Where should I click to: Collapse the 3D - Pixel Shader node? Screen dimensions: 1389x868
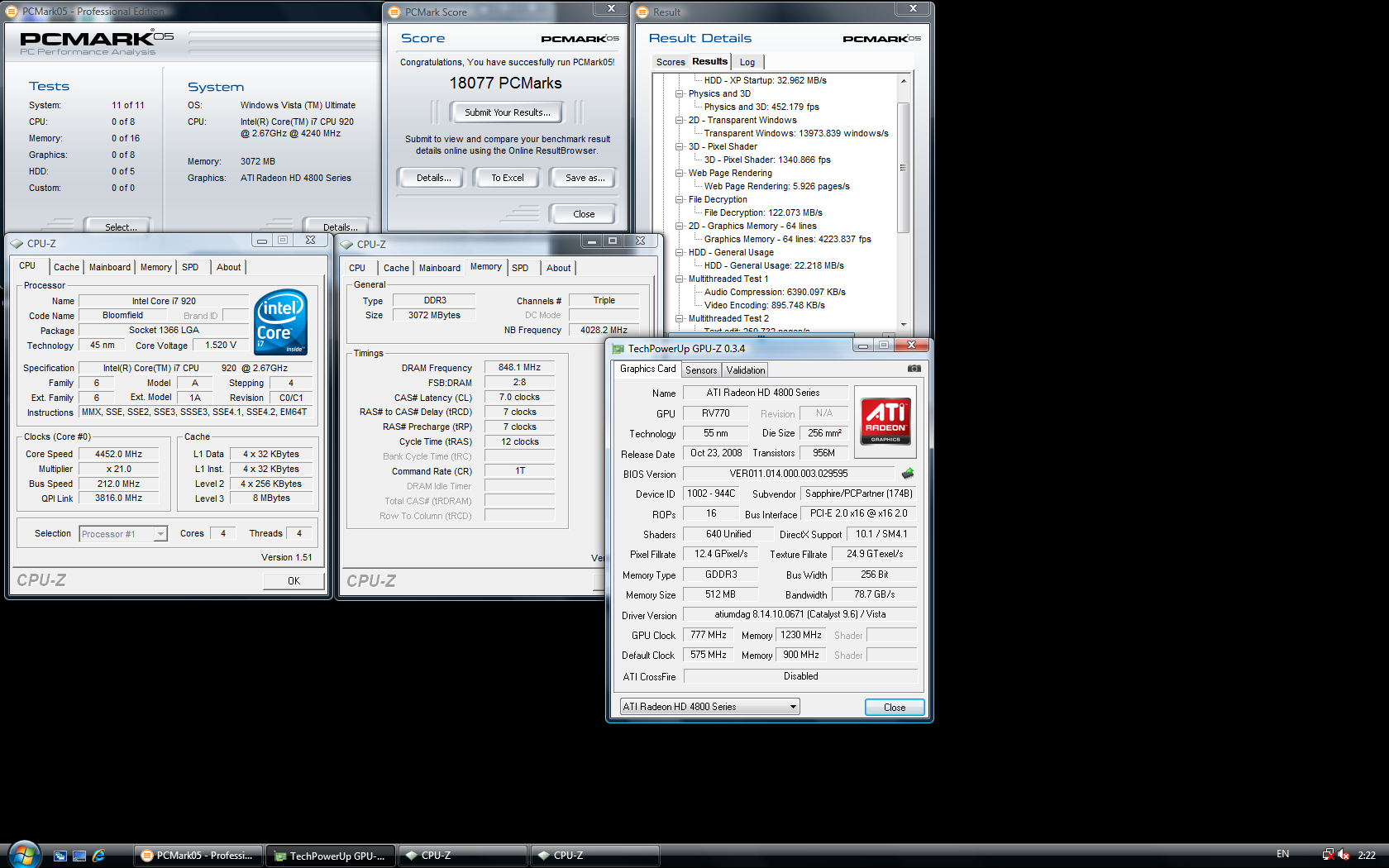click(680, 146)
